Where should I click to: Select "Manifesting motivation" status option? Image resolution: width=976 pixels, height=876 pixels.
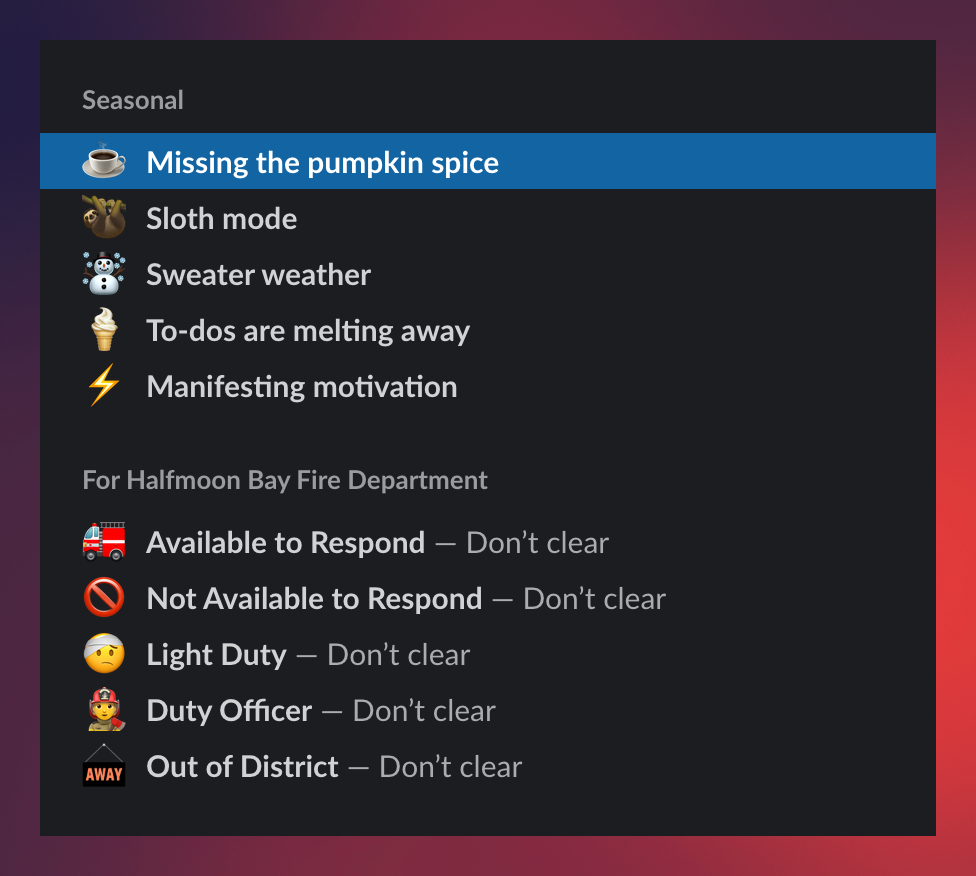(x=302, y=387)
